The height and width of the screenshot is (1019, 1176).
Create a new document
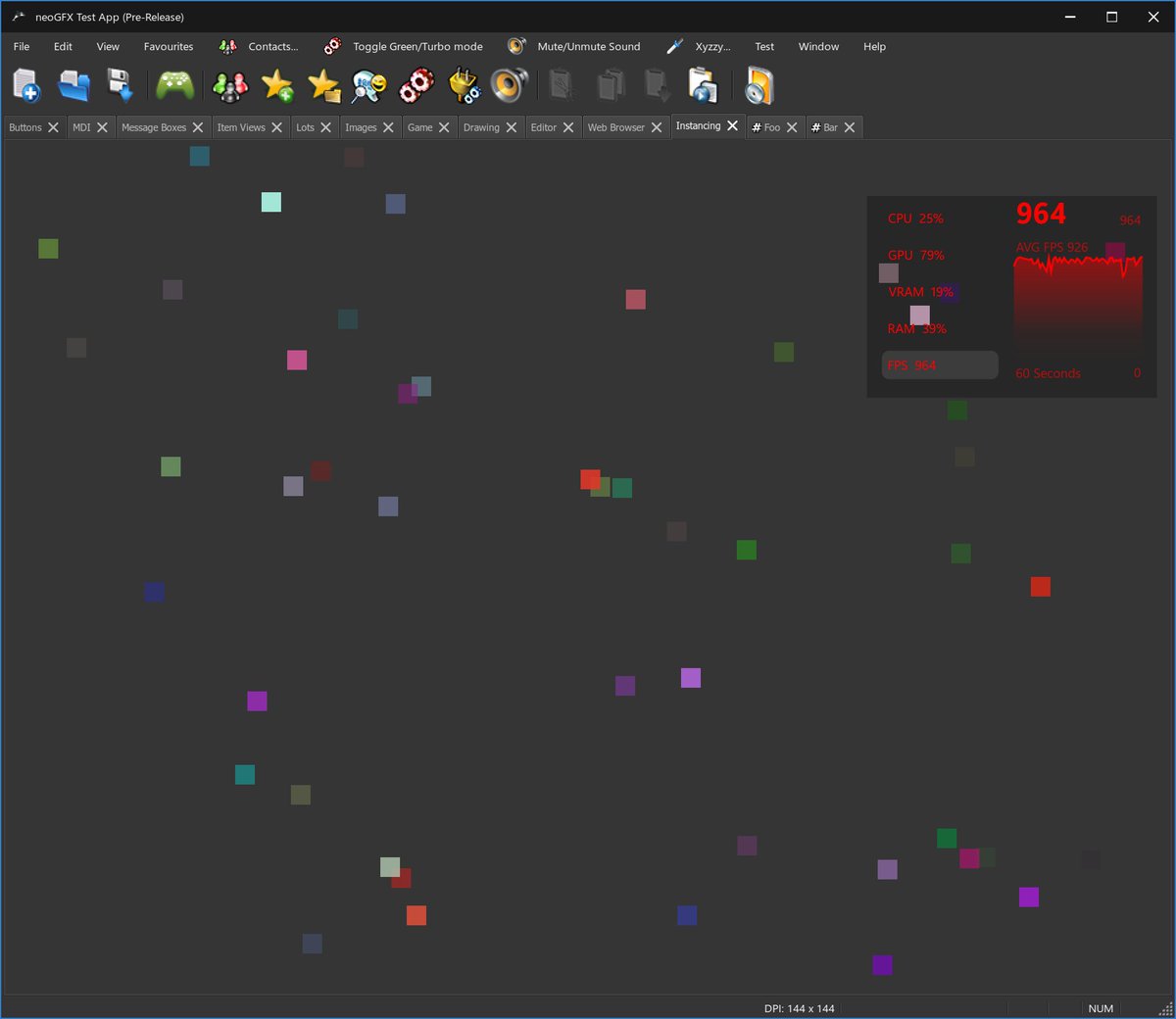[24, 84]
